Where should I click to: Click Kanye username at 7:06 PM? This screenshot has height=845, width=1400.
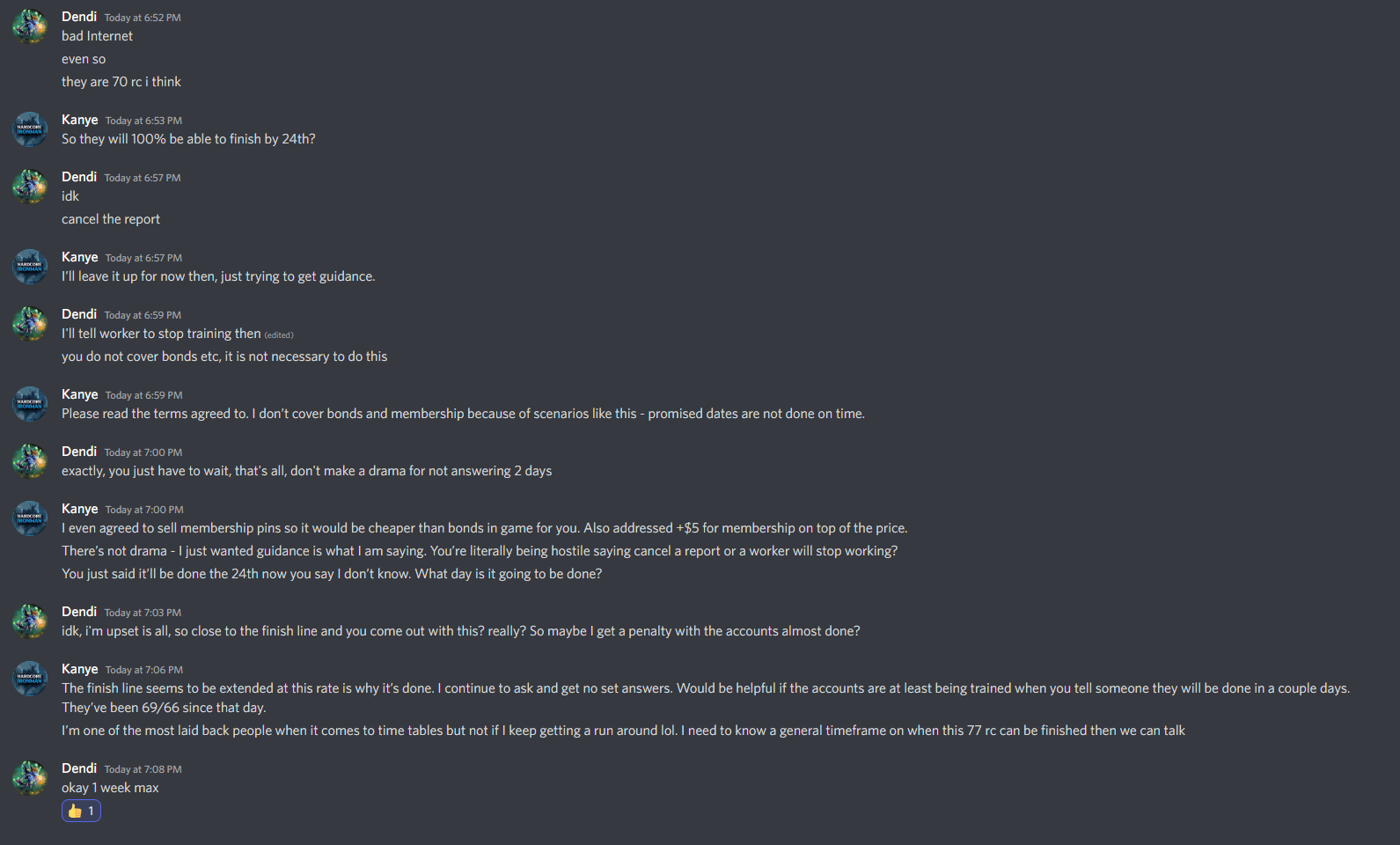80,669
